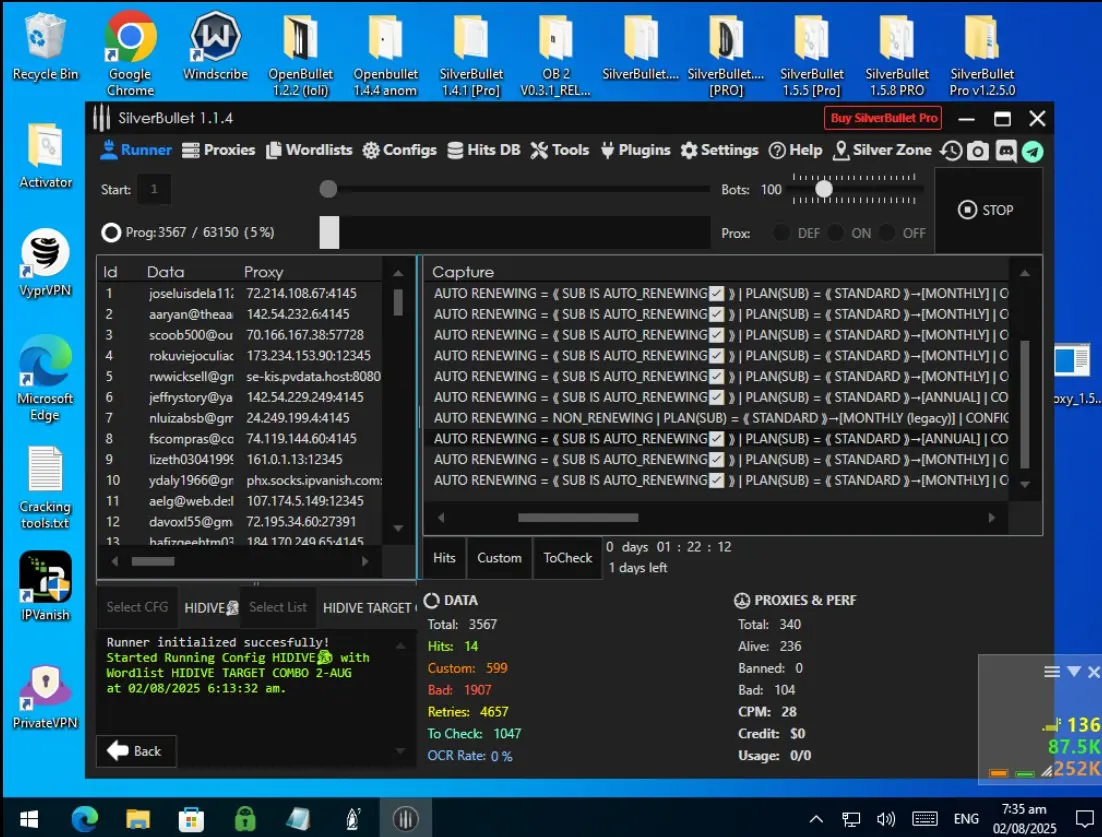Open the IPVanish desktop shortcut
Image resolution: width=1102 pixels, height=837 pixels.
[45, 586]
